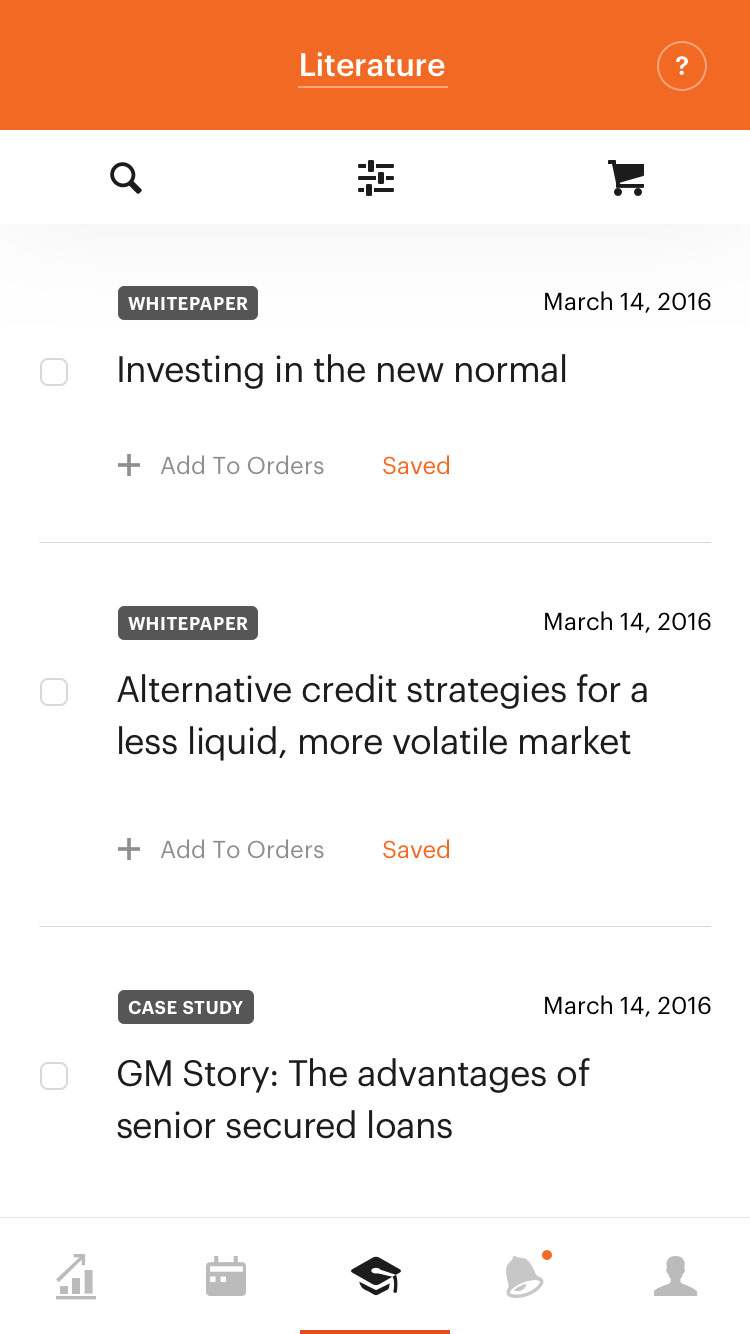Tap the help question mark icon
Image resolution: width=750 pixels, height=1334 pixels.
tap(681, 67)
